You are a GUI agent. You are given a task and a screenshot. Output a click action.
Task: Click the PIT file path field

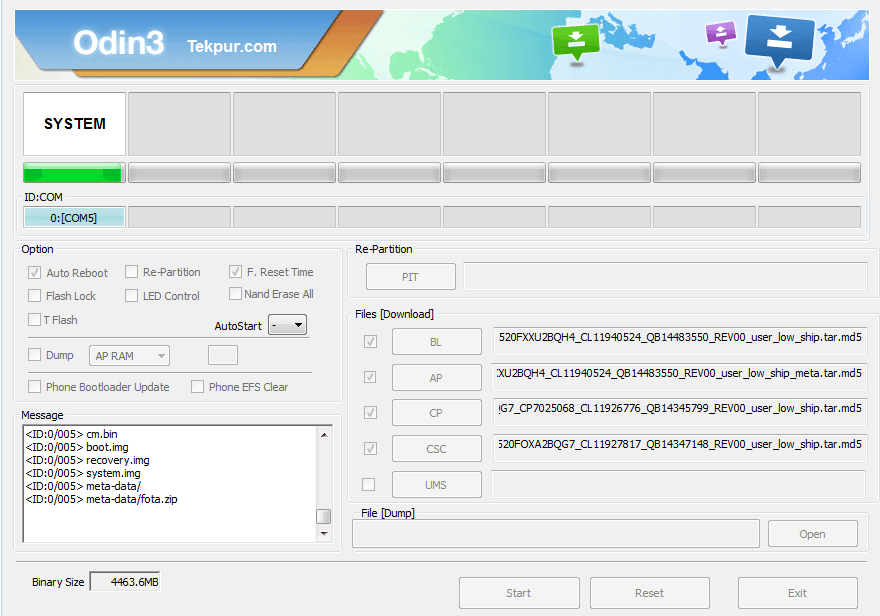point(666,277)
